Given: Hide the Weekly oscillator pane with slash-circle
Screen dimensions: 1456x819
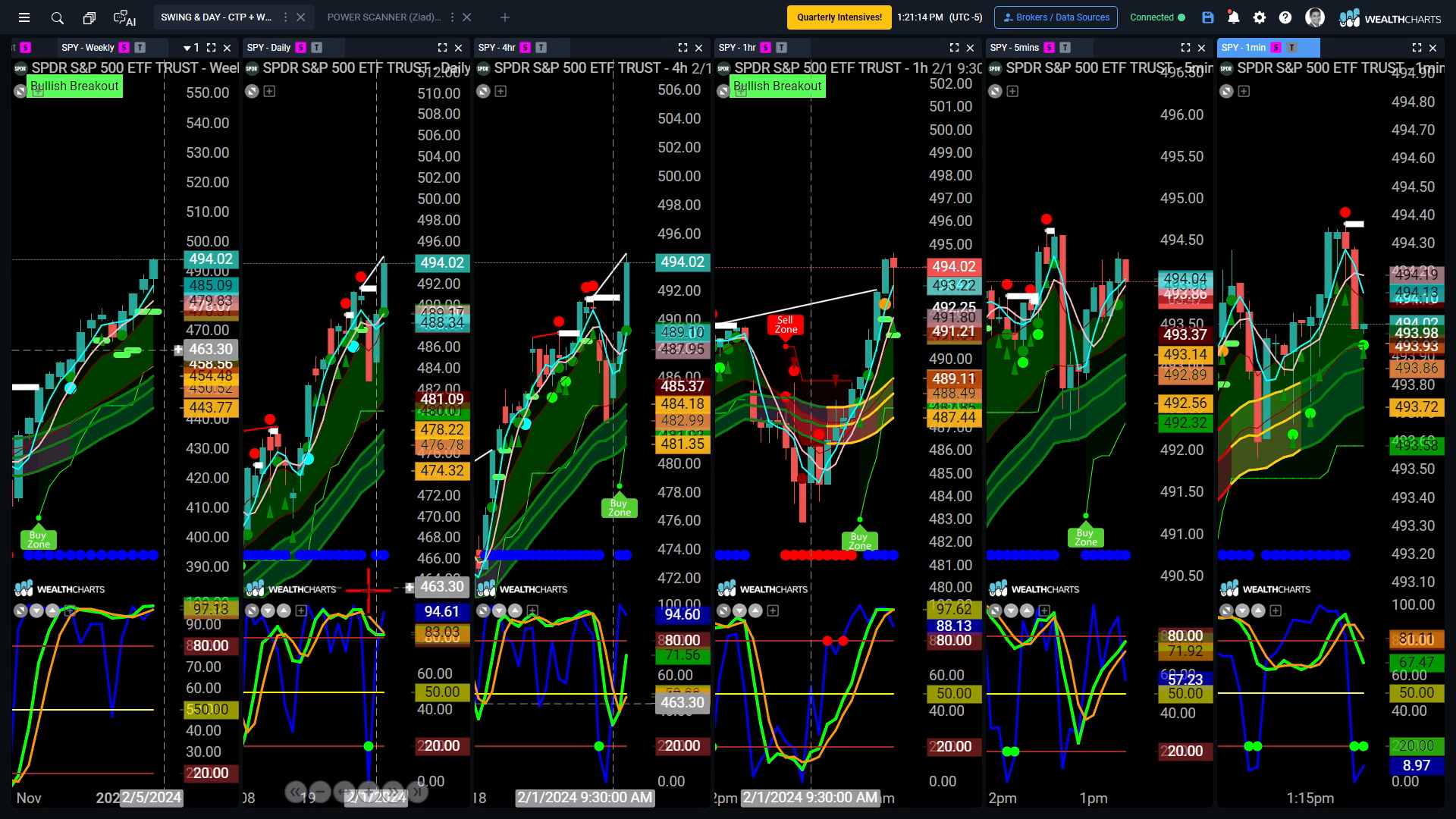Looking at the screenshot, I should coord(20,610).
